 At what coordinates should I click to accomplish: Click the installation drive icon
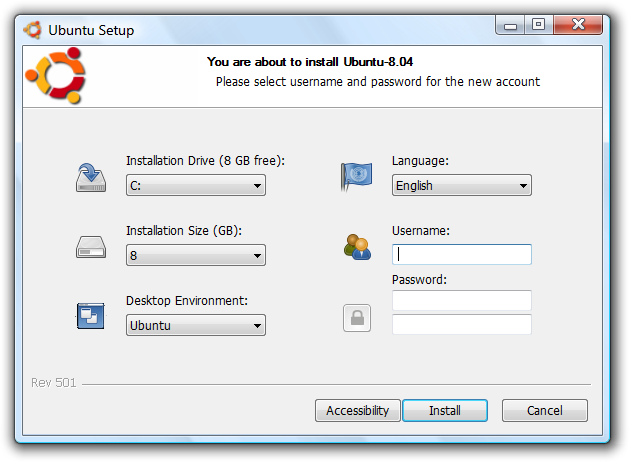pos(91,177)
